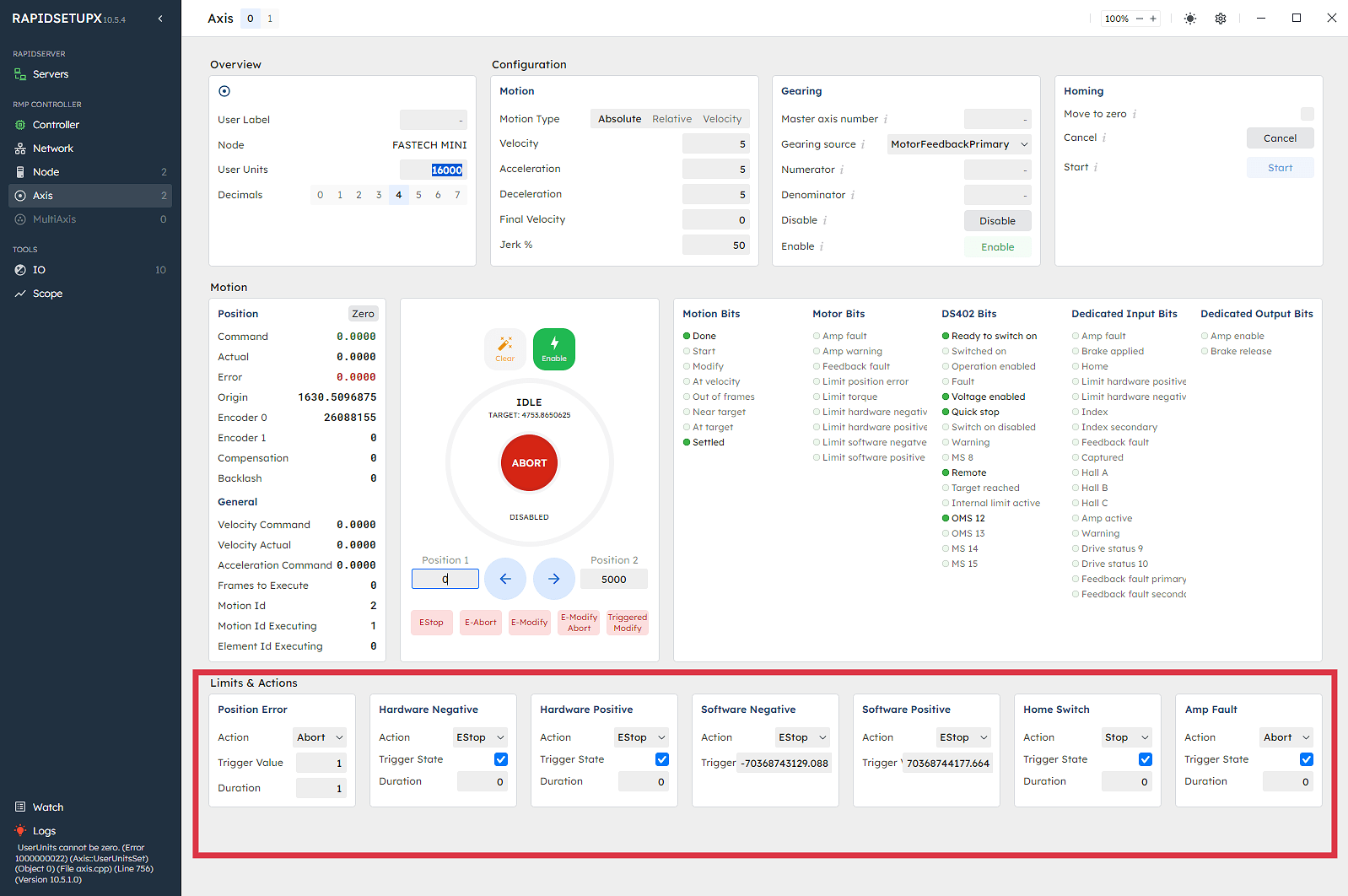
Task: Click the Overview target icon
Action: (x=224, y=91)
